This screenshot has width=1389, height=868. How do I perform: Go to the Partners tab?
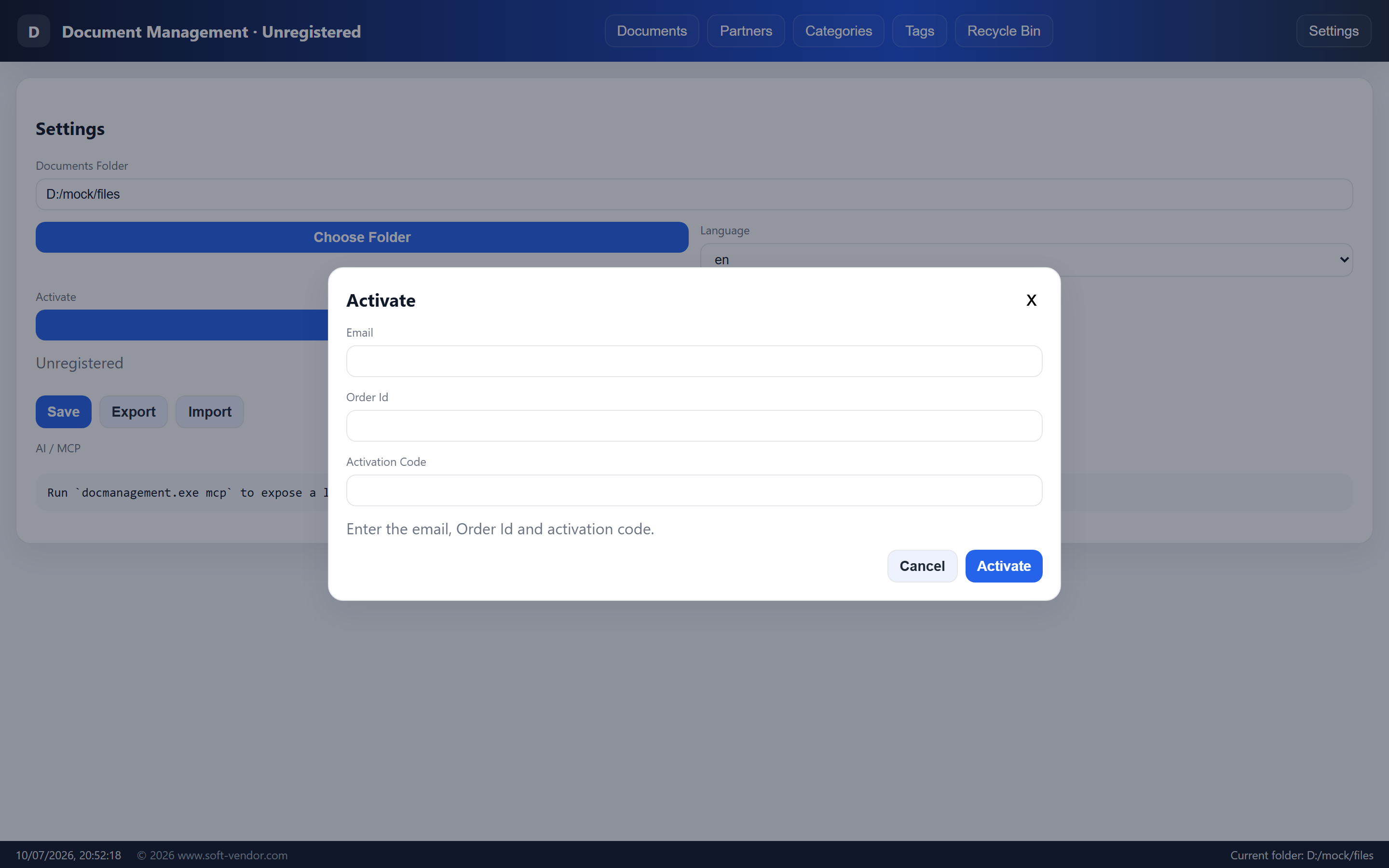coord(746,31)
